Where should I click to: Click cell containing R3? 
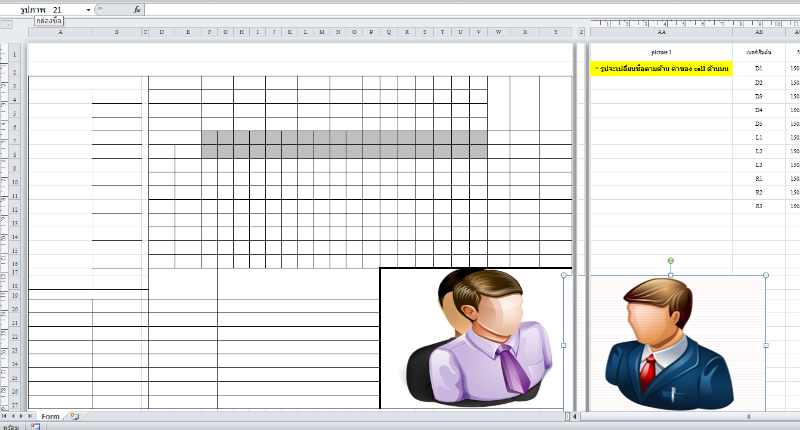[759, 207]
